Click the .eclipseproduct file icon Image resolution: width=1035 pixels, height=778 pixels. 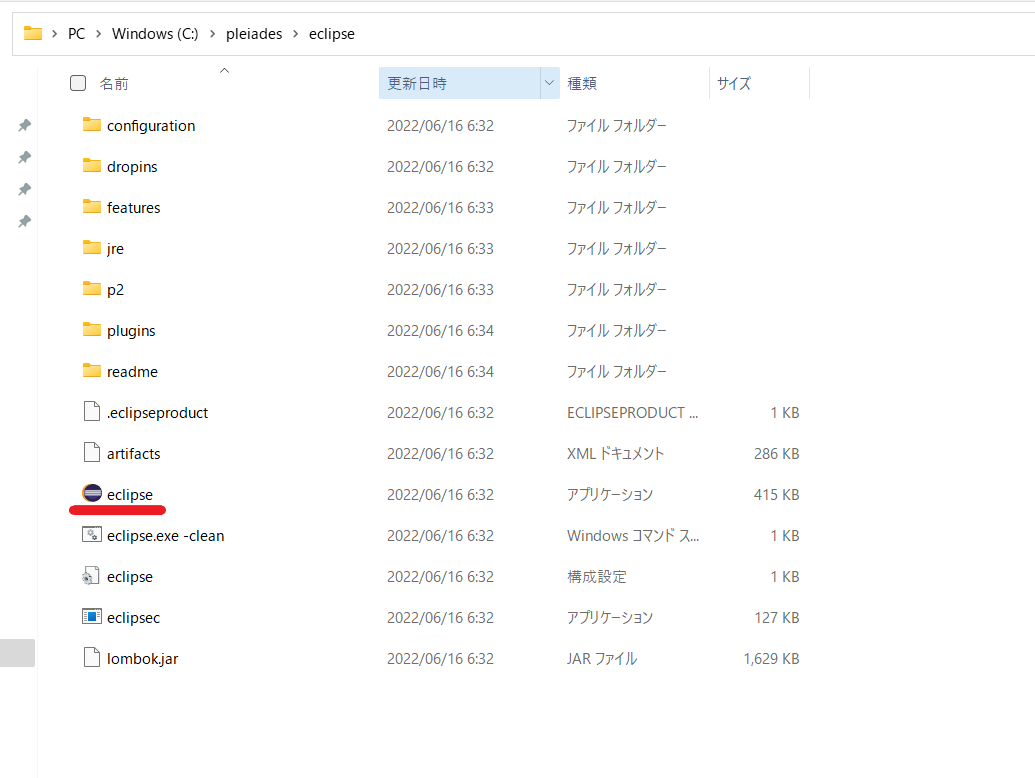[x=92, y=411]
